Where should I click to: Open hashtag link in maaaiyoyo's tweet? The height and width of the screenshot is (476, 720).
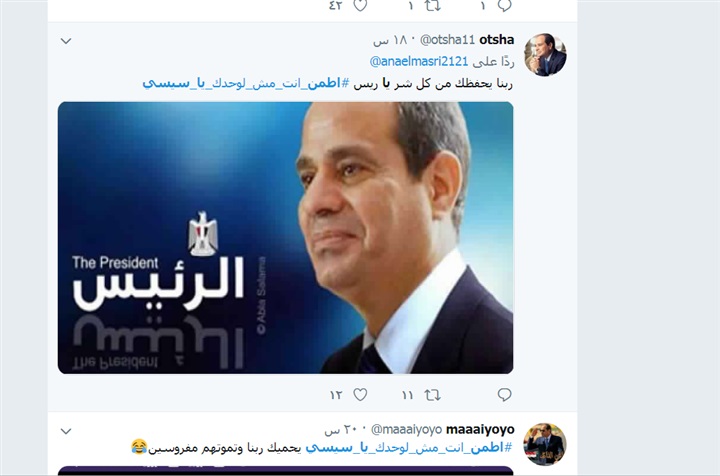click(409, 447)
